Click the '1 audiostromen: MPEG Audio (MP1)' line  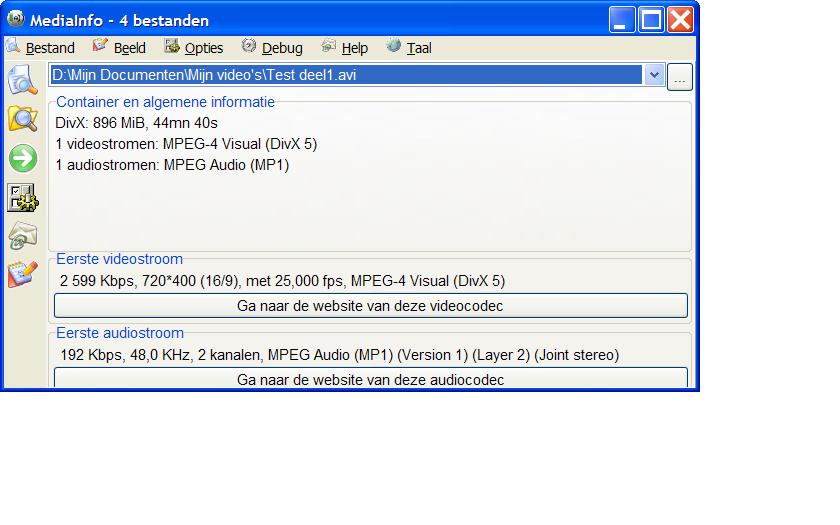[x=172, y=165]
